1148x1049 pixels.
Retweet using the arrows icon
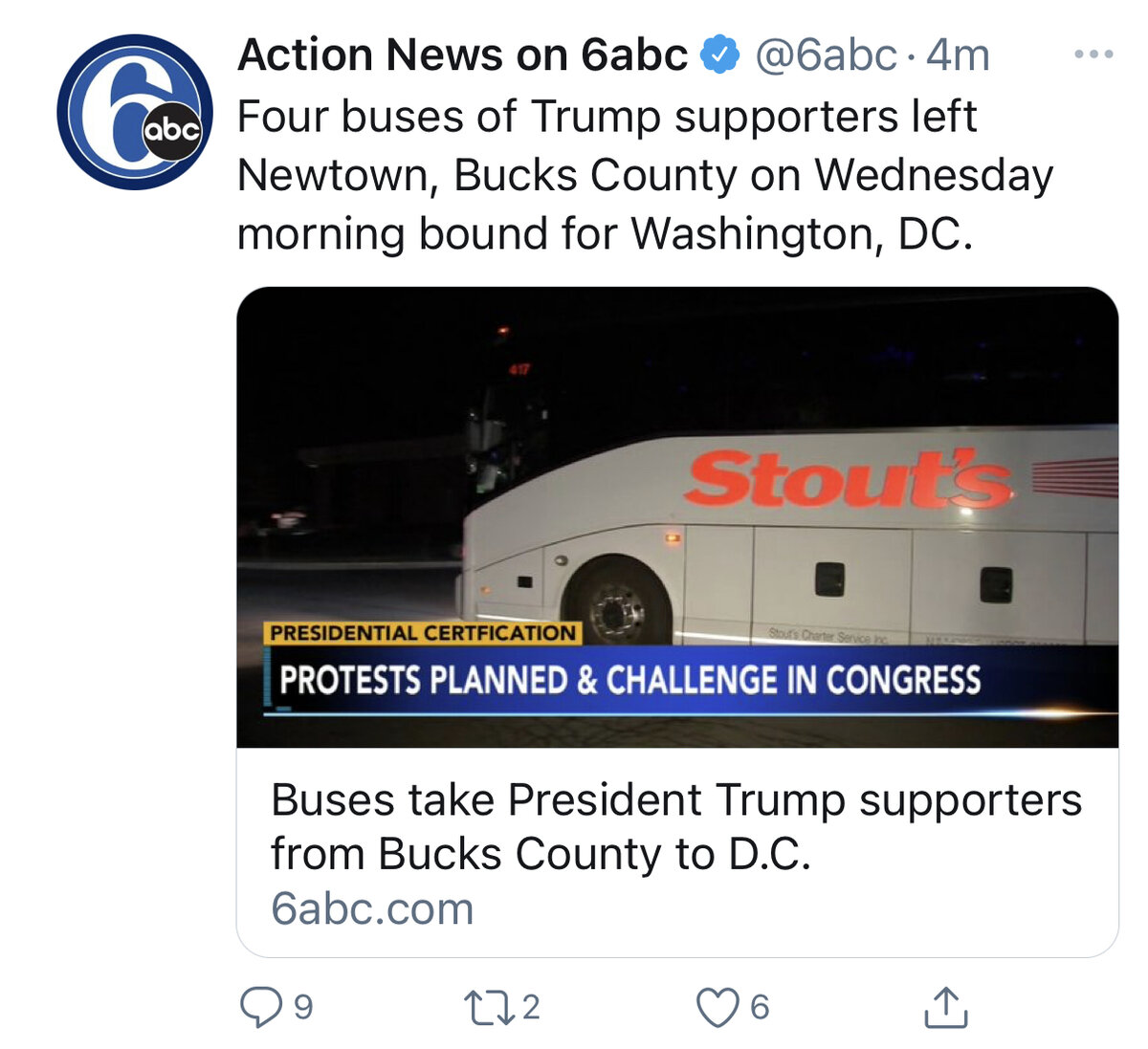pos(488,1007)
